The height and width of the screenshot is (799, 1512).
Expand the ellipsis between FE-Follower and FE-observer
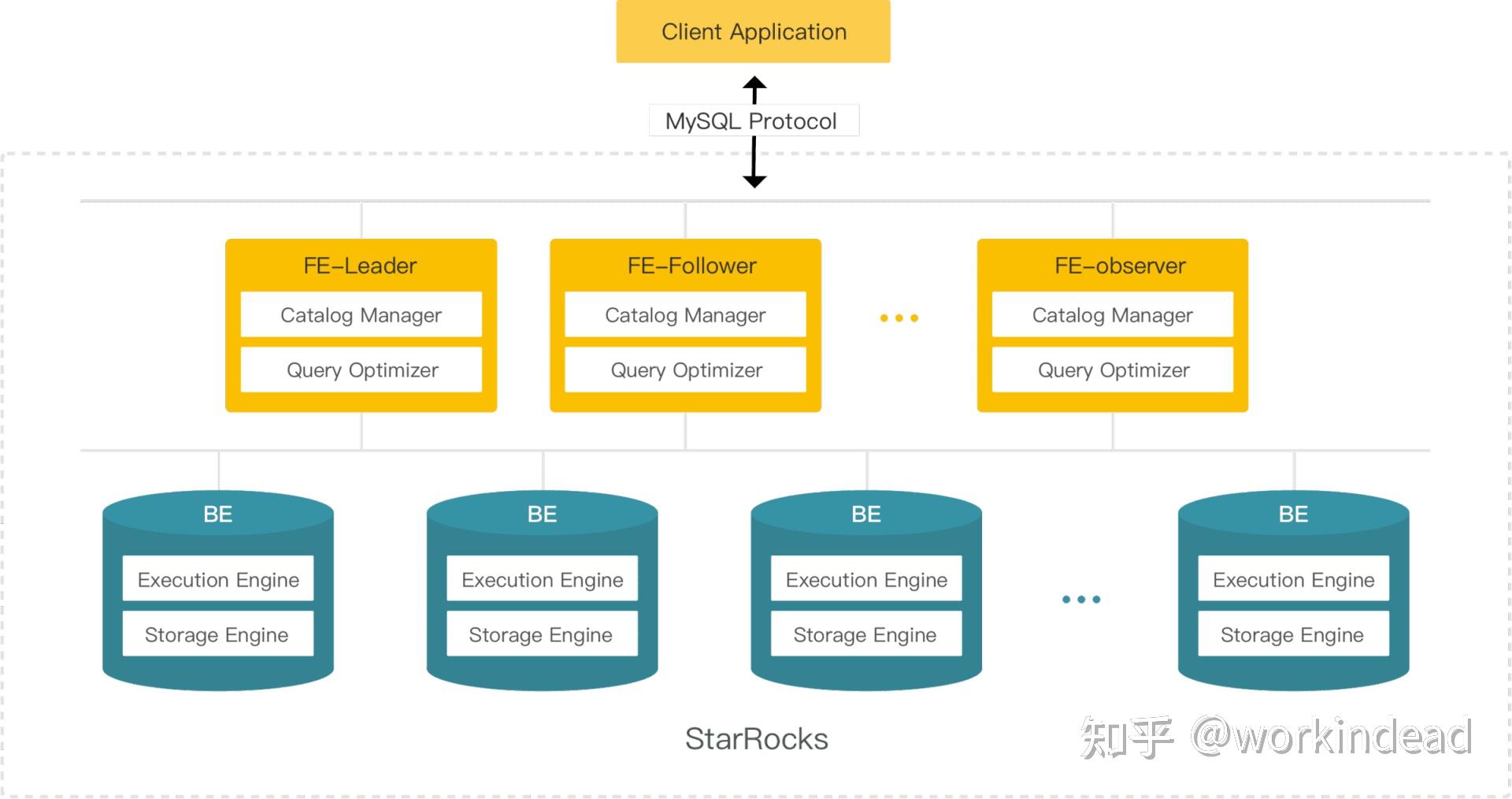tap(899, 317)
